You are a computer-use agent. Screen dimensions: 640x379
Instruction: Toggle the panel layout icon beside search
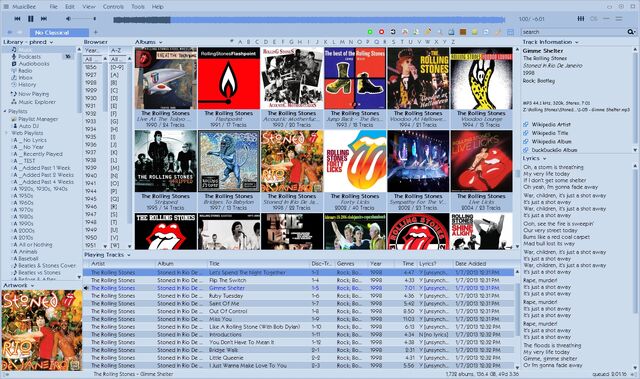510,32
